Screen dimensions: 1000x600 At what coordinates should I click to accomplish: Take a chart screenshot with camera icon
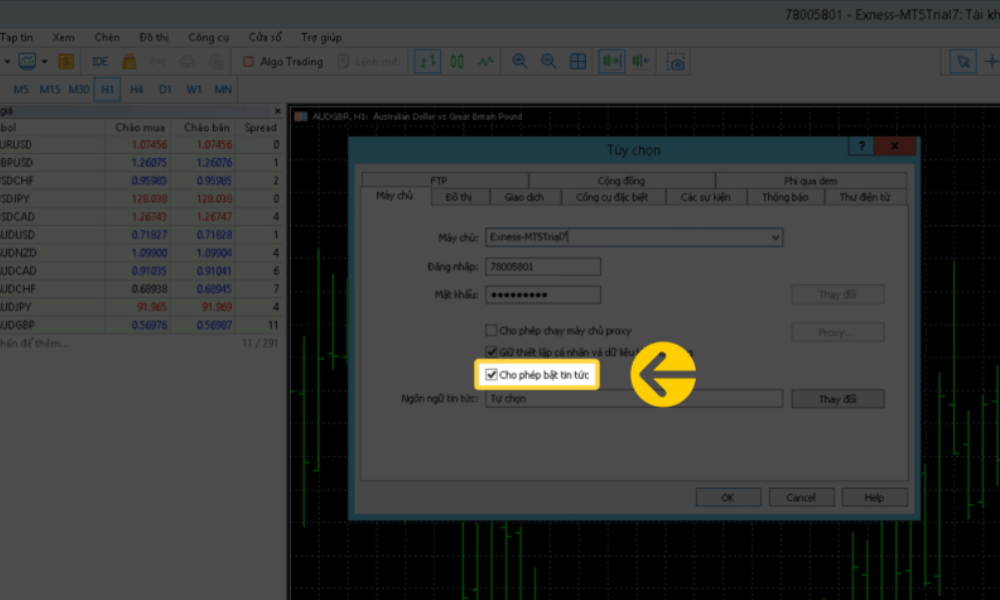tap(677, 62)
